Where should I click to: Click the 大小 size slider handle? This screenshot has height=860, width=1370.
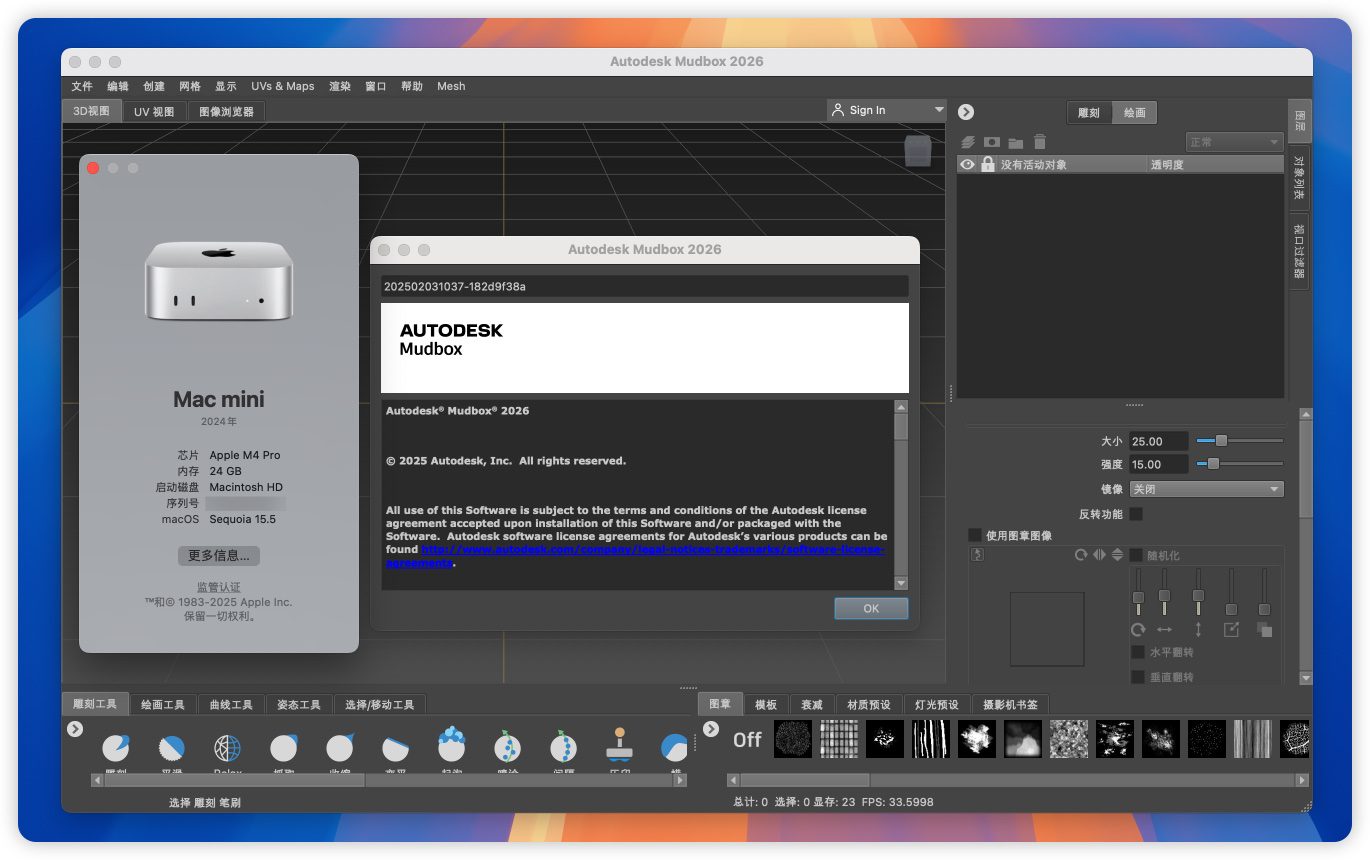click(1221, 440)
